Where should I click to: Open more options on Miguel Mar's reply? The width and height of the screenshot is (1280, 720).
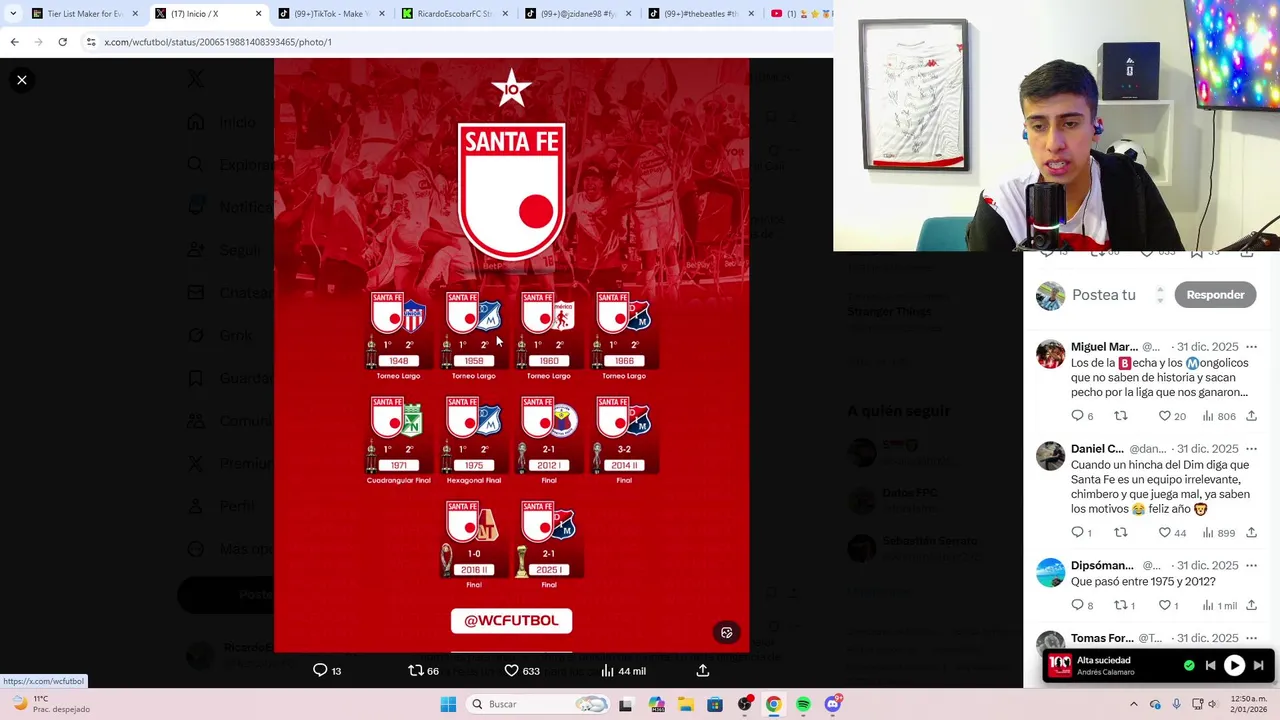click(1251, 347)
